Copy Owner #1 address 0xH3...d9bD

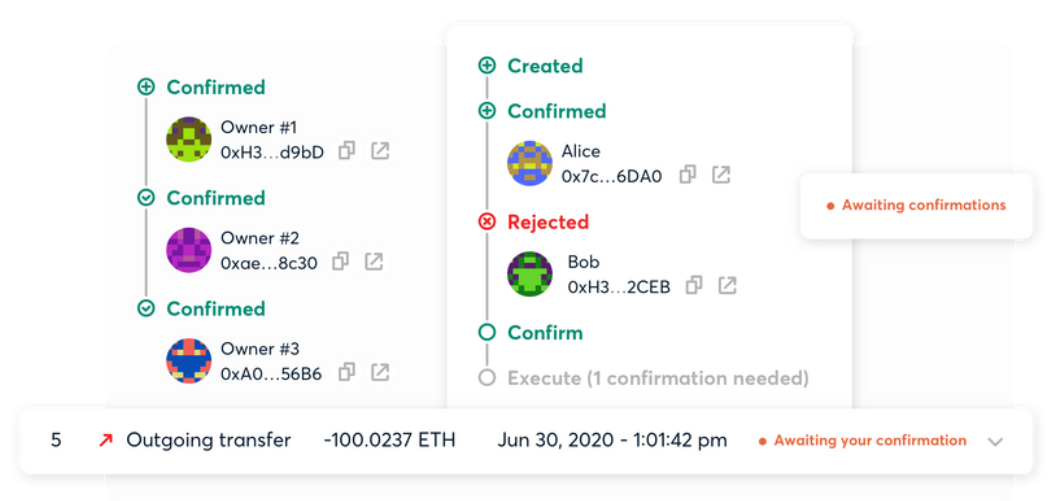click(x=347, y=151)
